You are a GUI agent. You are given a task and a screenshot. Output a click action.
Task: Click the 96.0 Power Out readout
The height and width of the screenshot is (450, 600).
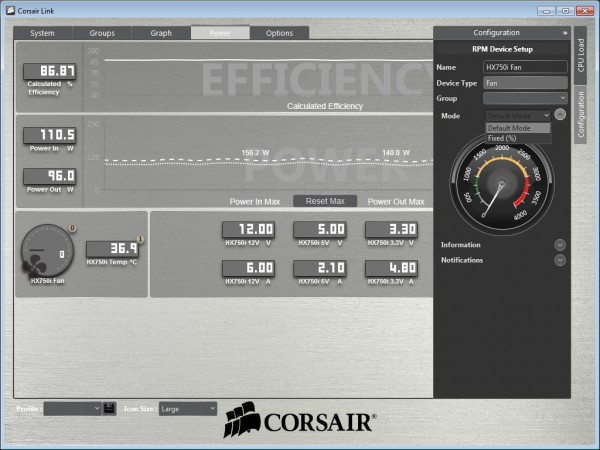tap(50, 176)
